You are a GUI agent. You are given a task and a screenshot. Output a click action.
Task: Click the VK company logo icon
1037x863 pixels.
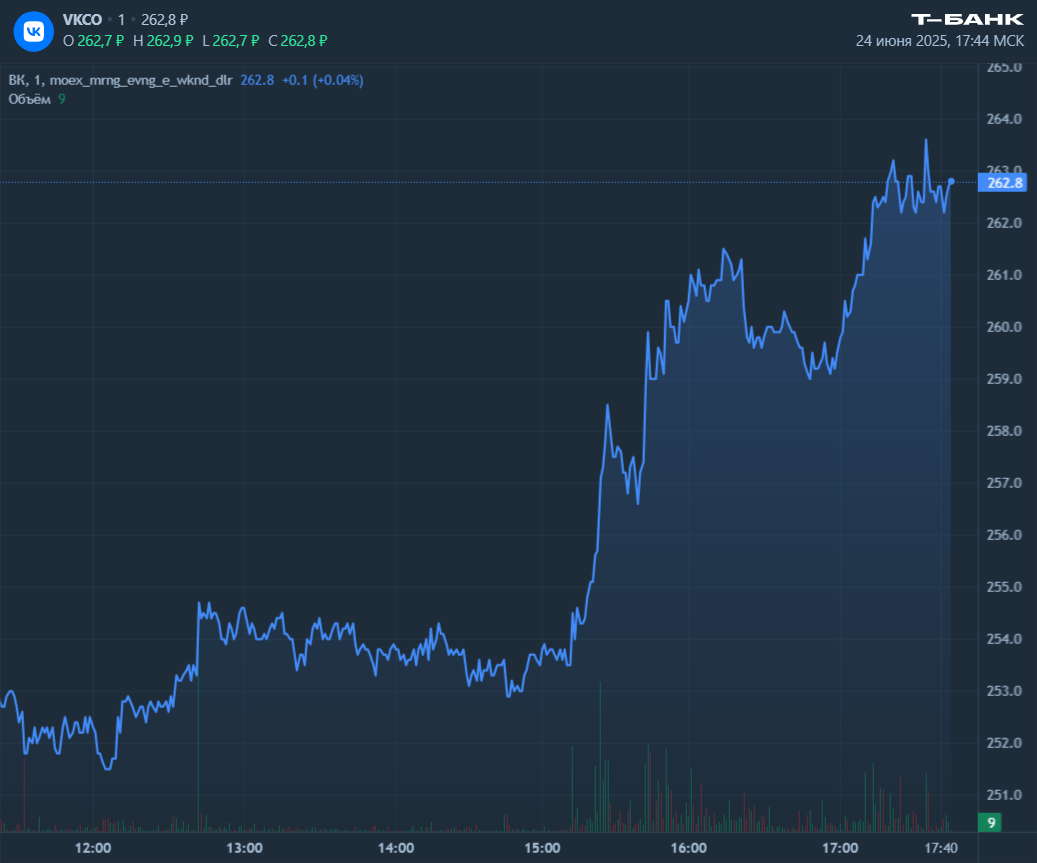click(x=34, y=30)
